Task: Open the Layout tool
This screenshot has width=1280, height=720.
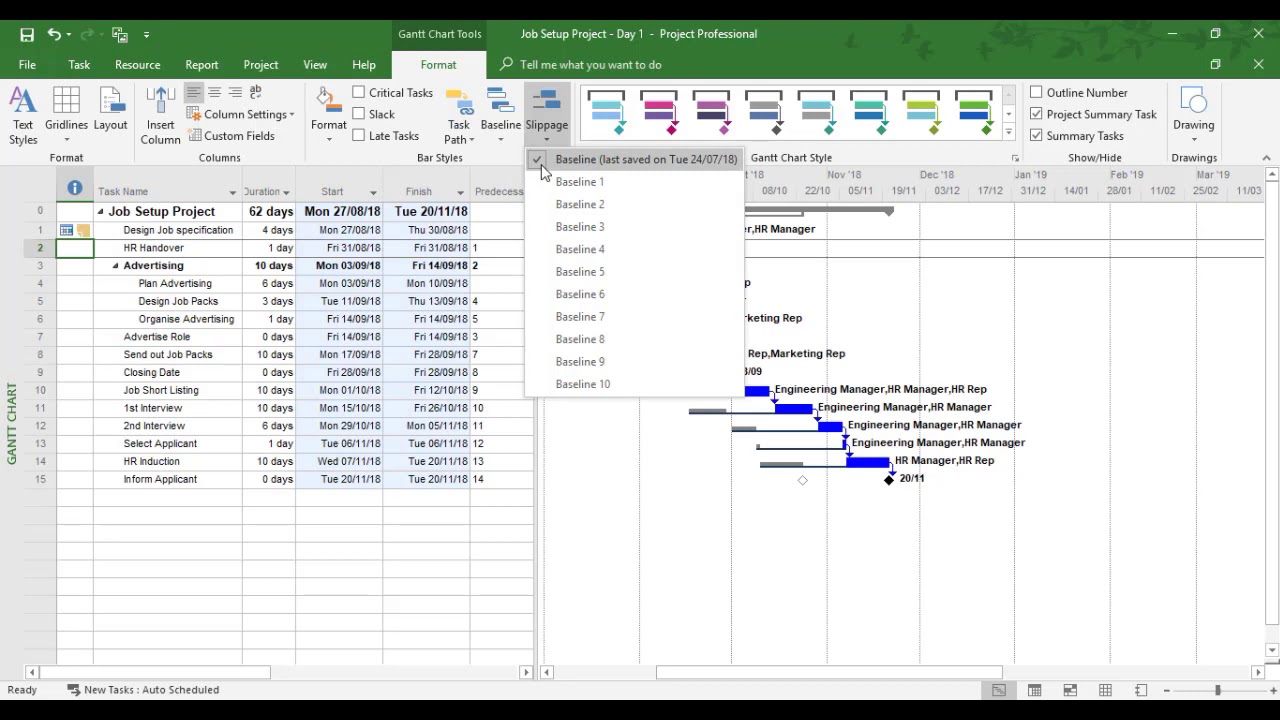Action: pos(110,110)
